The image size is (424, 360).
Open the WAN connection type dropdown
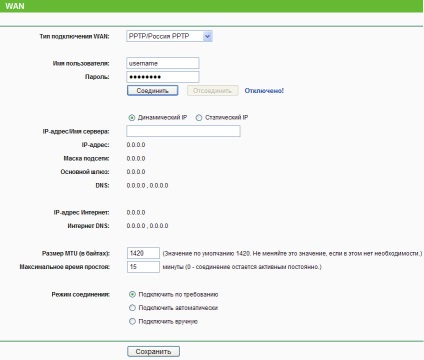[169, 36]
